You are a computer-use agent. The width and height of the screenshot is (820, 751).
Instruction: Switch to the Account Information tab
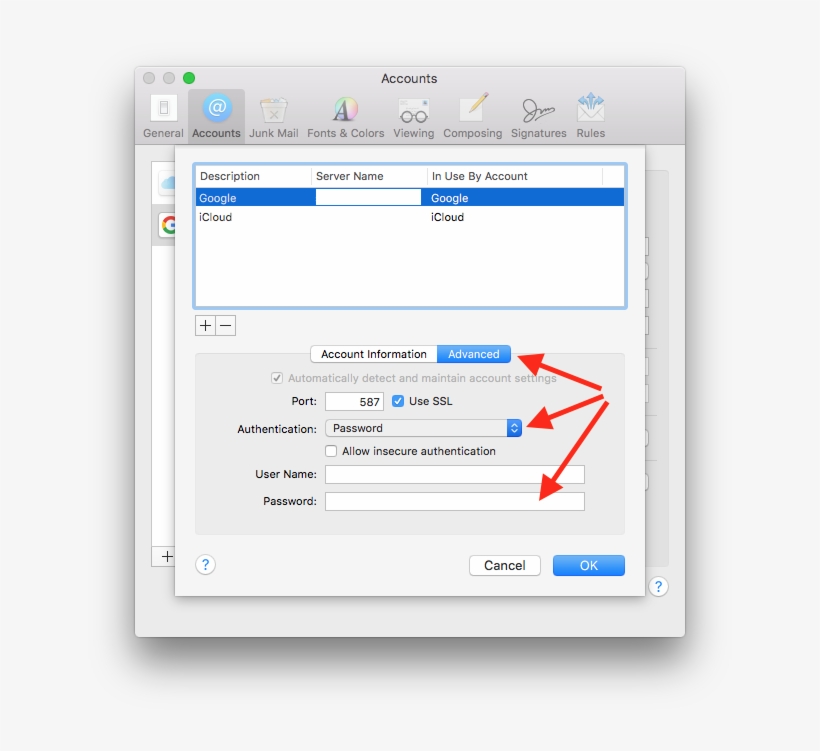[x=373, y=354]
